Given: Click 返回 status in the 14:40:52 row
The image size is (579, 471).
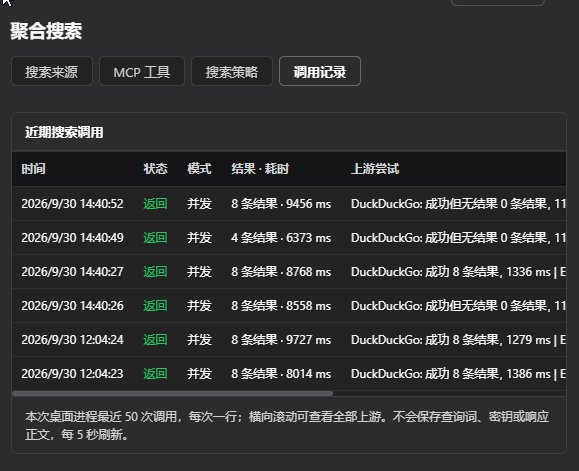Looking at the screenshot, I should pos(155,204).
